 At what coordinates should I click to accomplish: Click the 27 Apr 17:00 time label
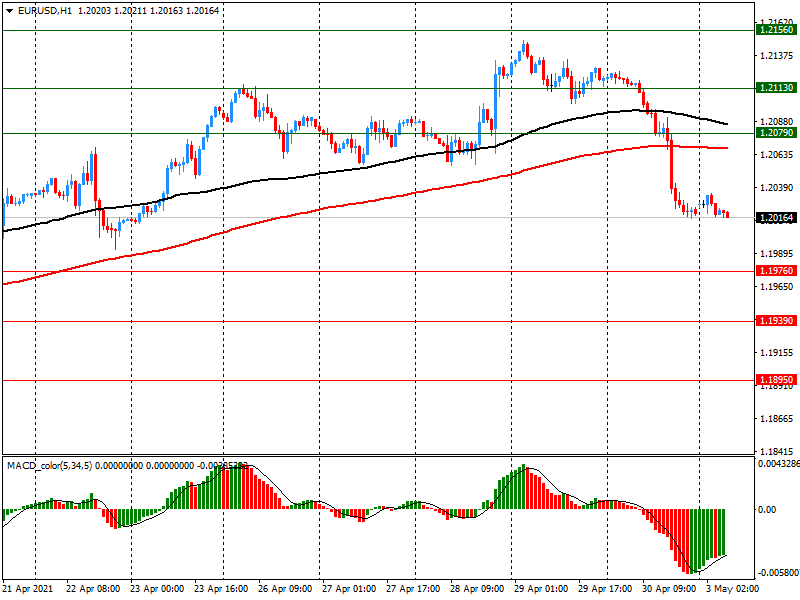tap(413, 589)
